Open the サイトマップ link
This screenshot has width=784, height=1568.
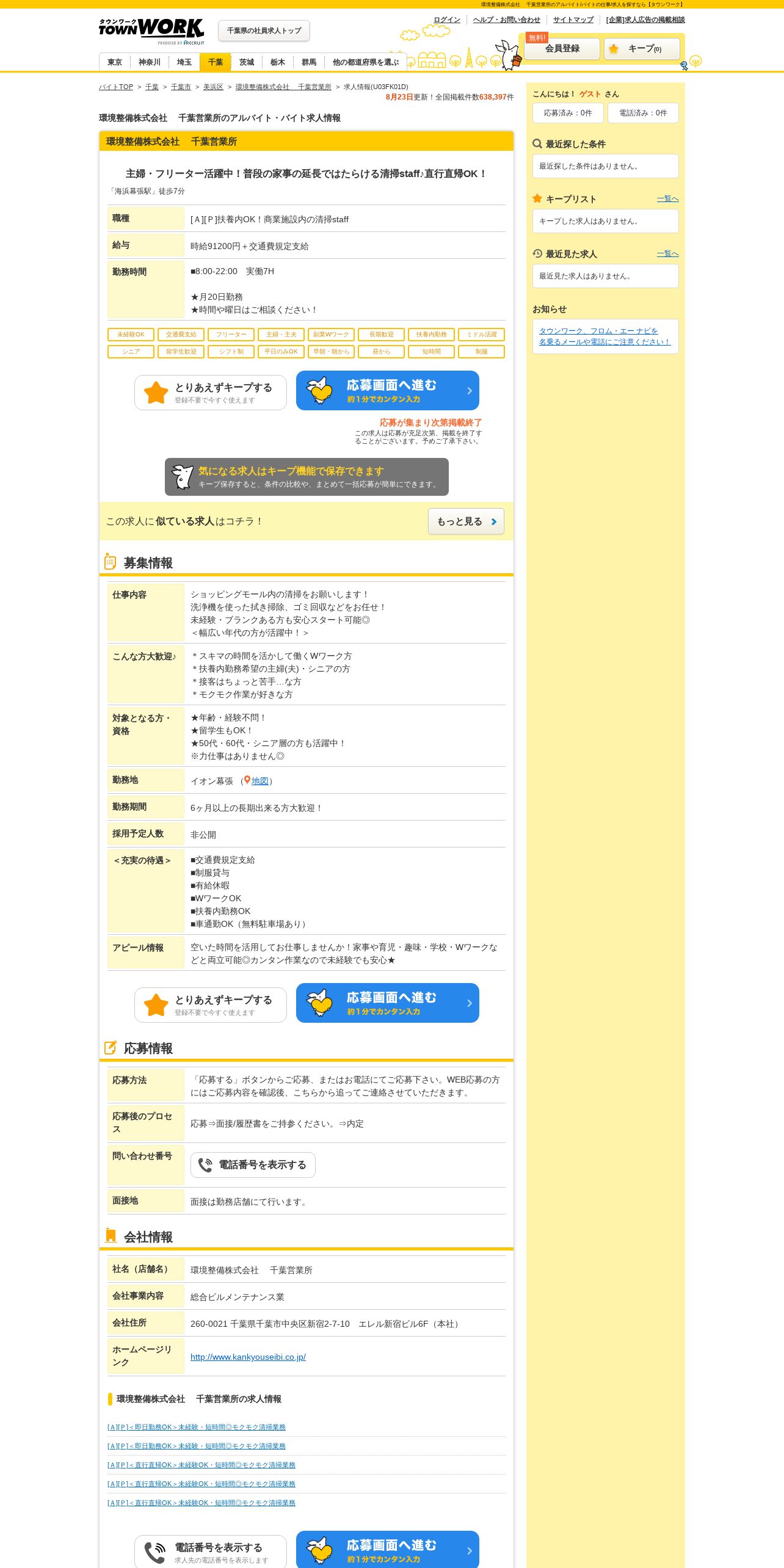pyautogui.click(x=573, y=20)
